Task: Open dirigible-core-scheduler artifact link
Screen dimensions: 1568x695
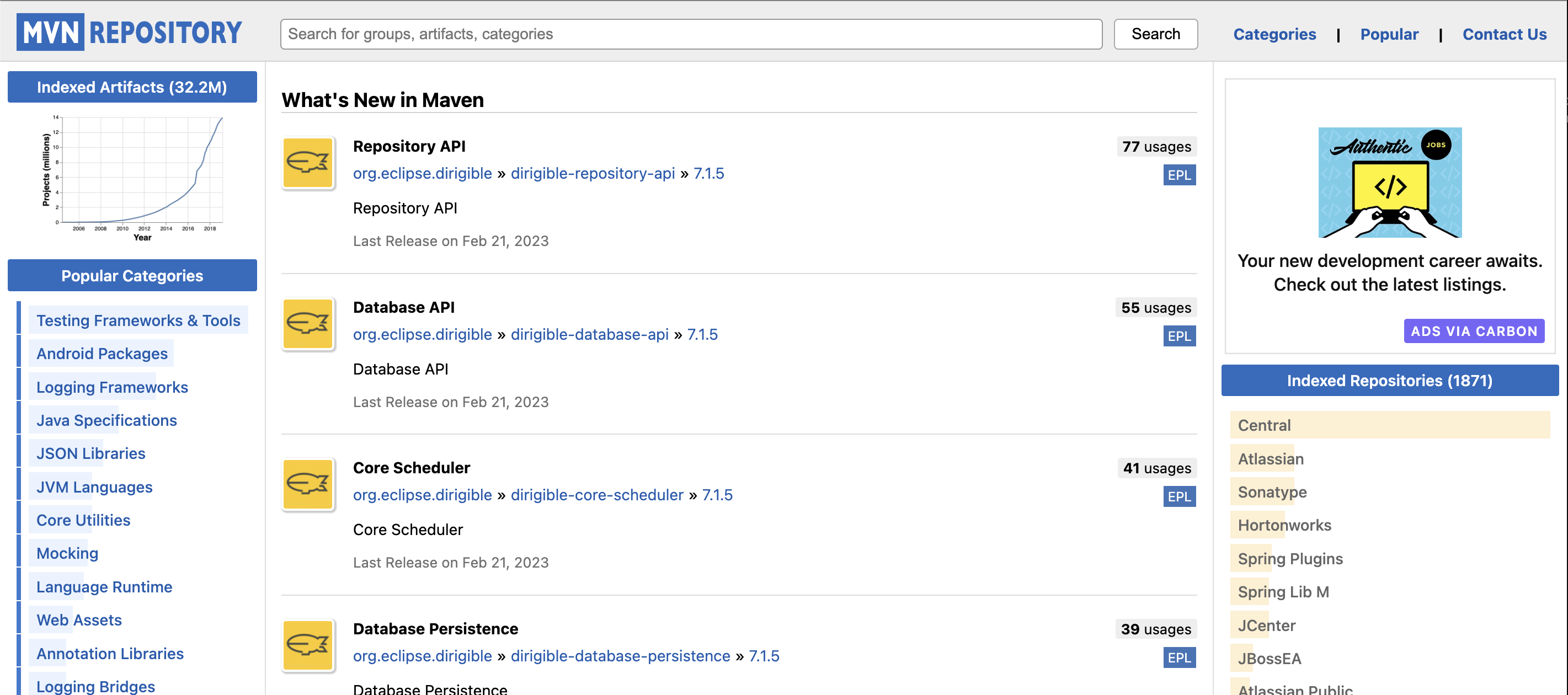Action: (x=596, y=495)
